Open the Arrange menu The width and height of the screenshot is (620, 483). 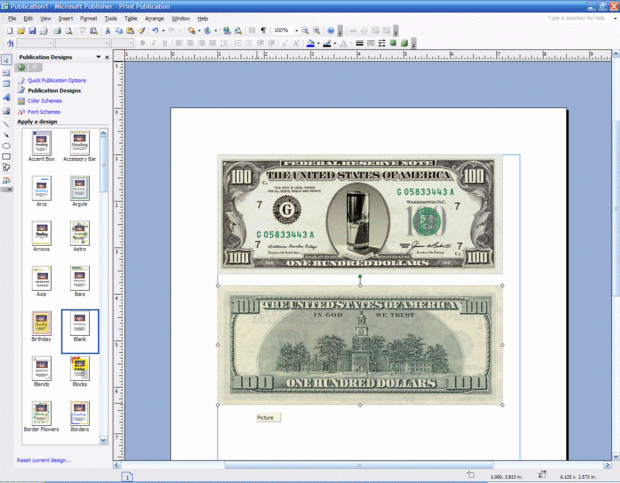tap(154, 18)
